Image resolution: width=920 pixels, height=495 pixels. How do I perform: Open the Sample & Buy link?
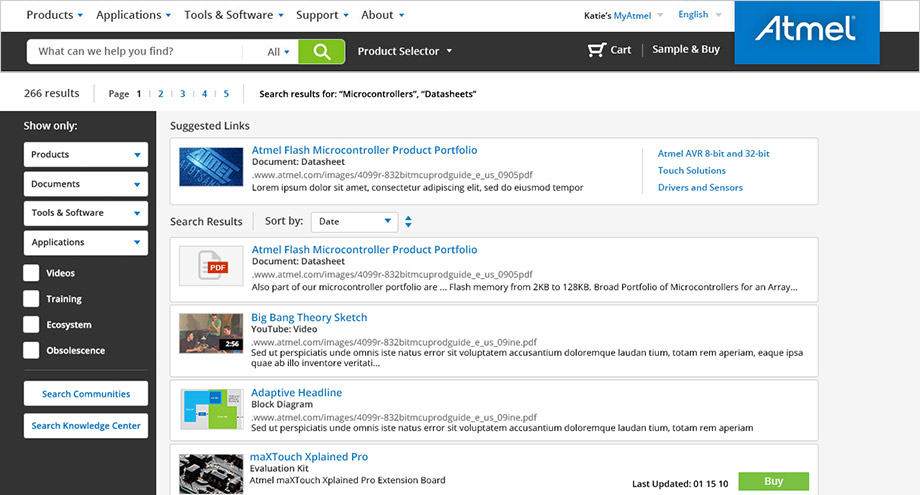point(686,50)
